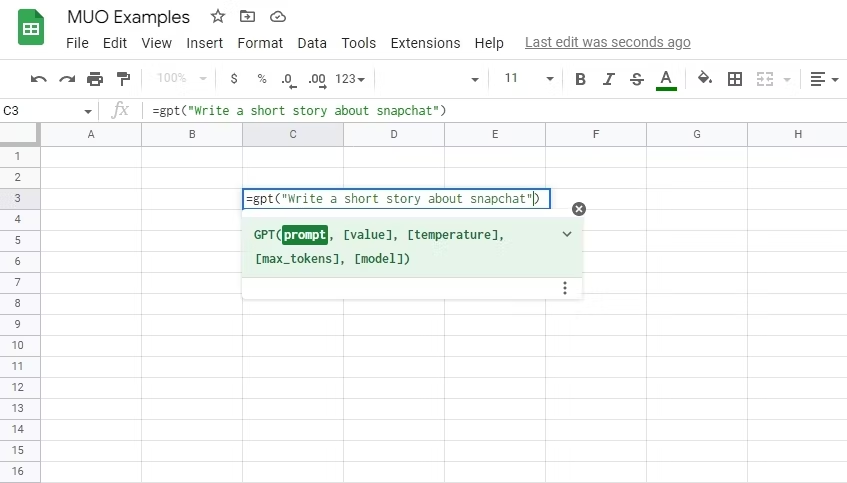Toggle italic formatting
Viewport: 847px width, 483px height.
point(609,79)
